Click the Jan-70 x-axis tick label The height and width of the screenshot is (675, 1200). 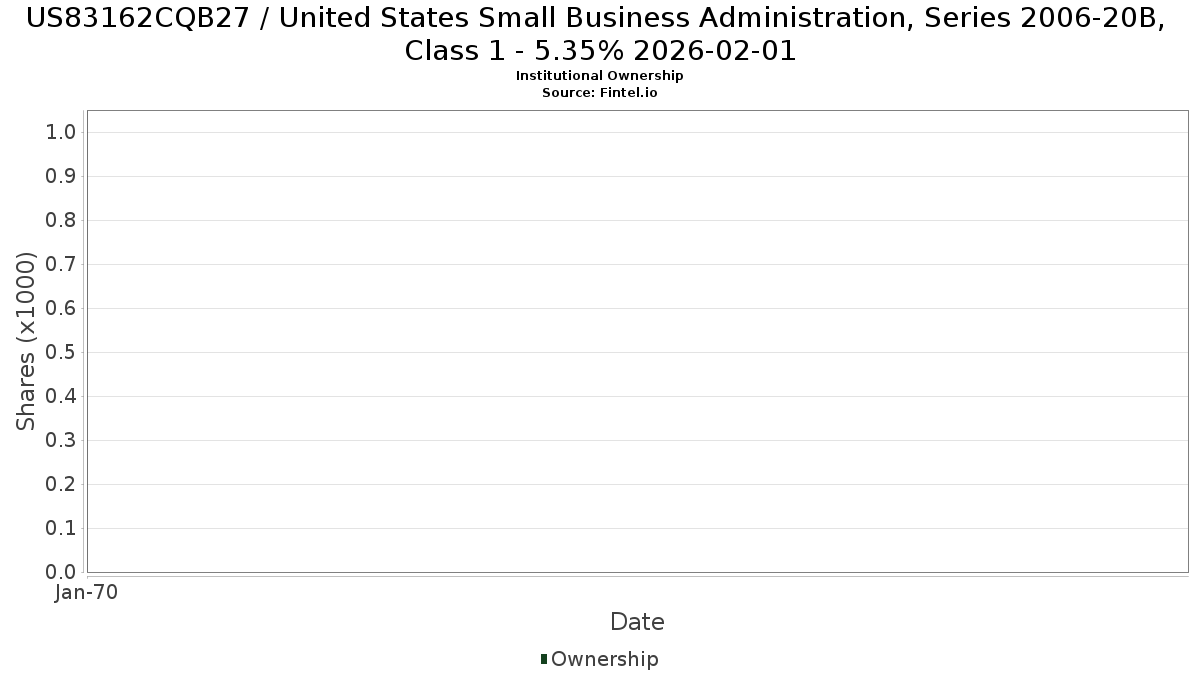[x=87, y=592]
